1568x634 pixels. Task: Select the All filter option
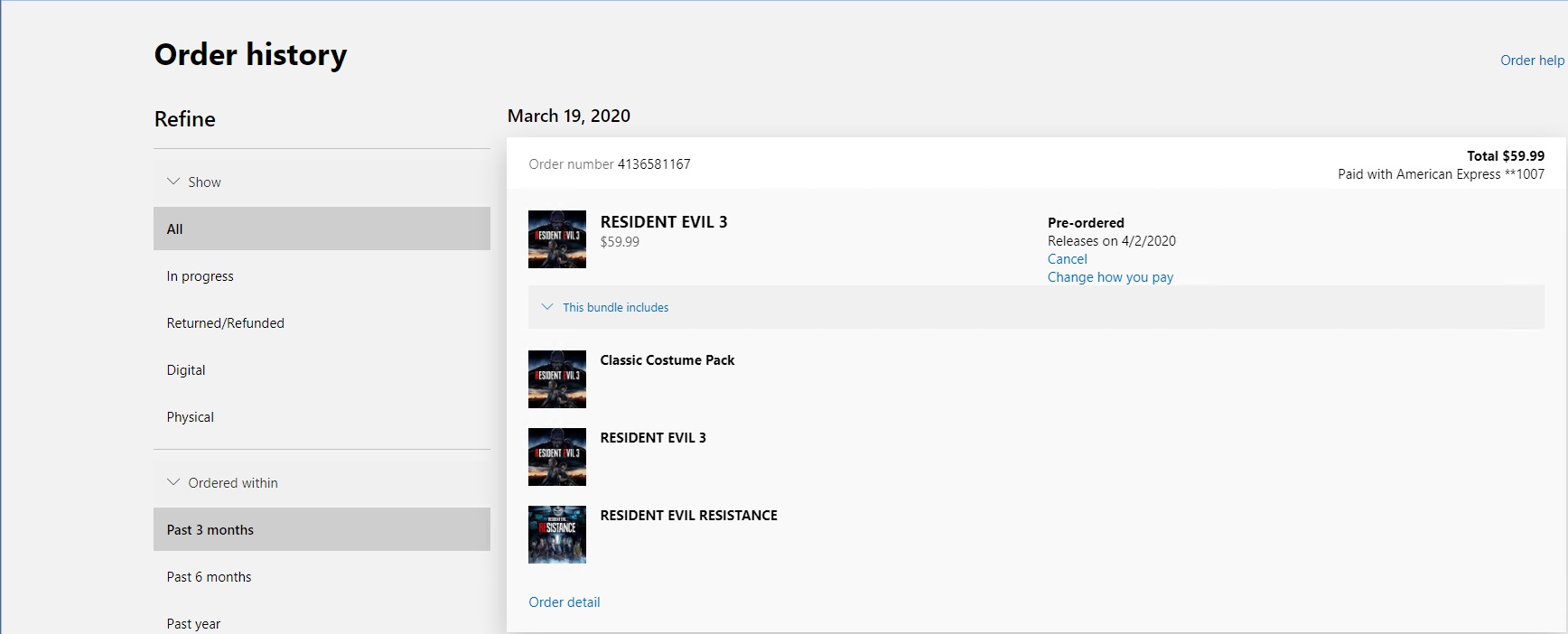(322, 228)
